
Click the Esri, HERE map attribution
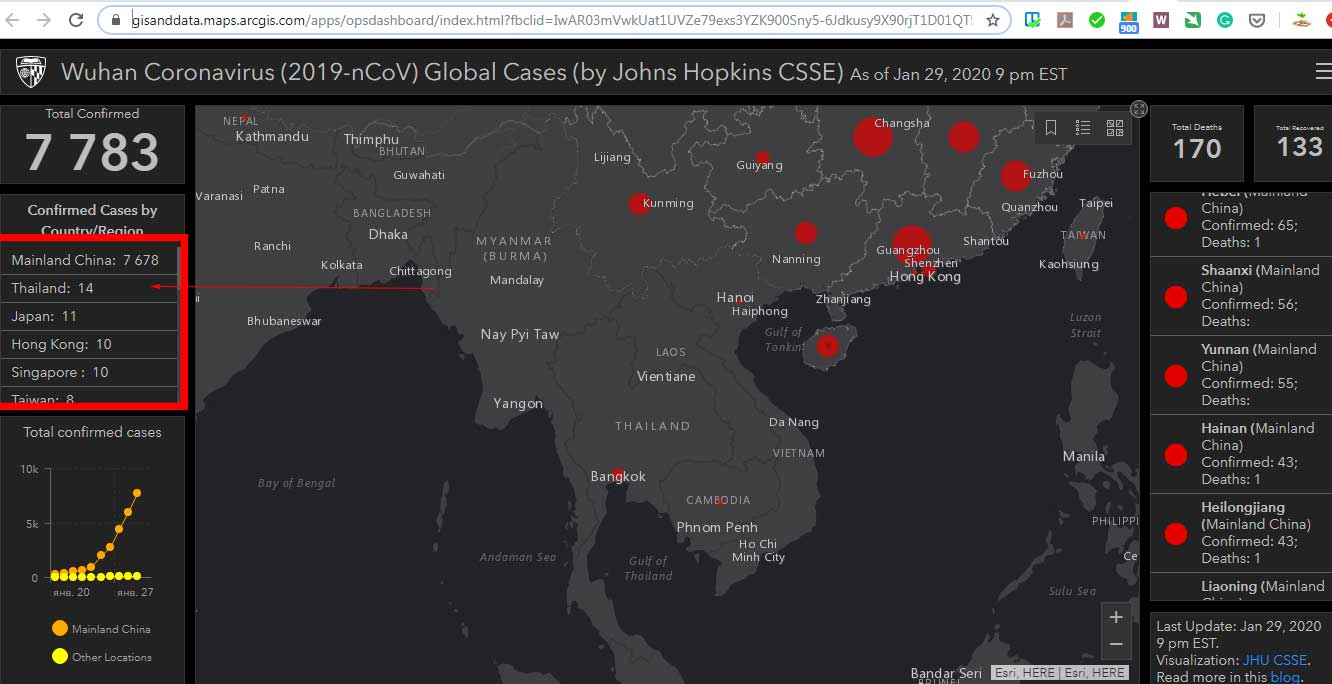[x=1059, y=673]
